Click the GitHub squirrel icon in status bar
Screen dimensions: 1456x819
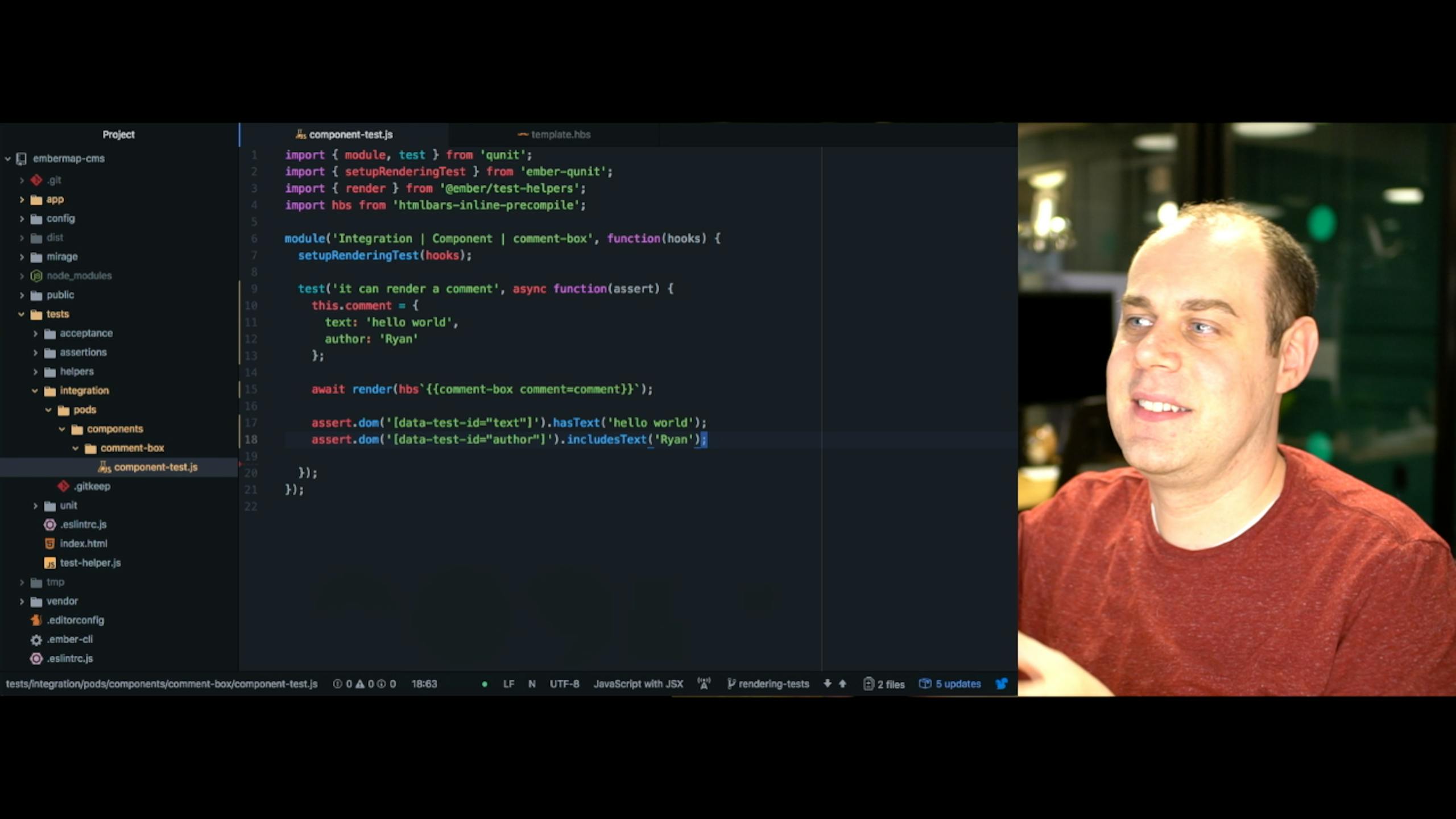coord(1001,684)
